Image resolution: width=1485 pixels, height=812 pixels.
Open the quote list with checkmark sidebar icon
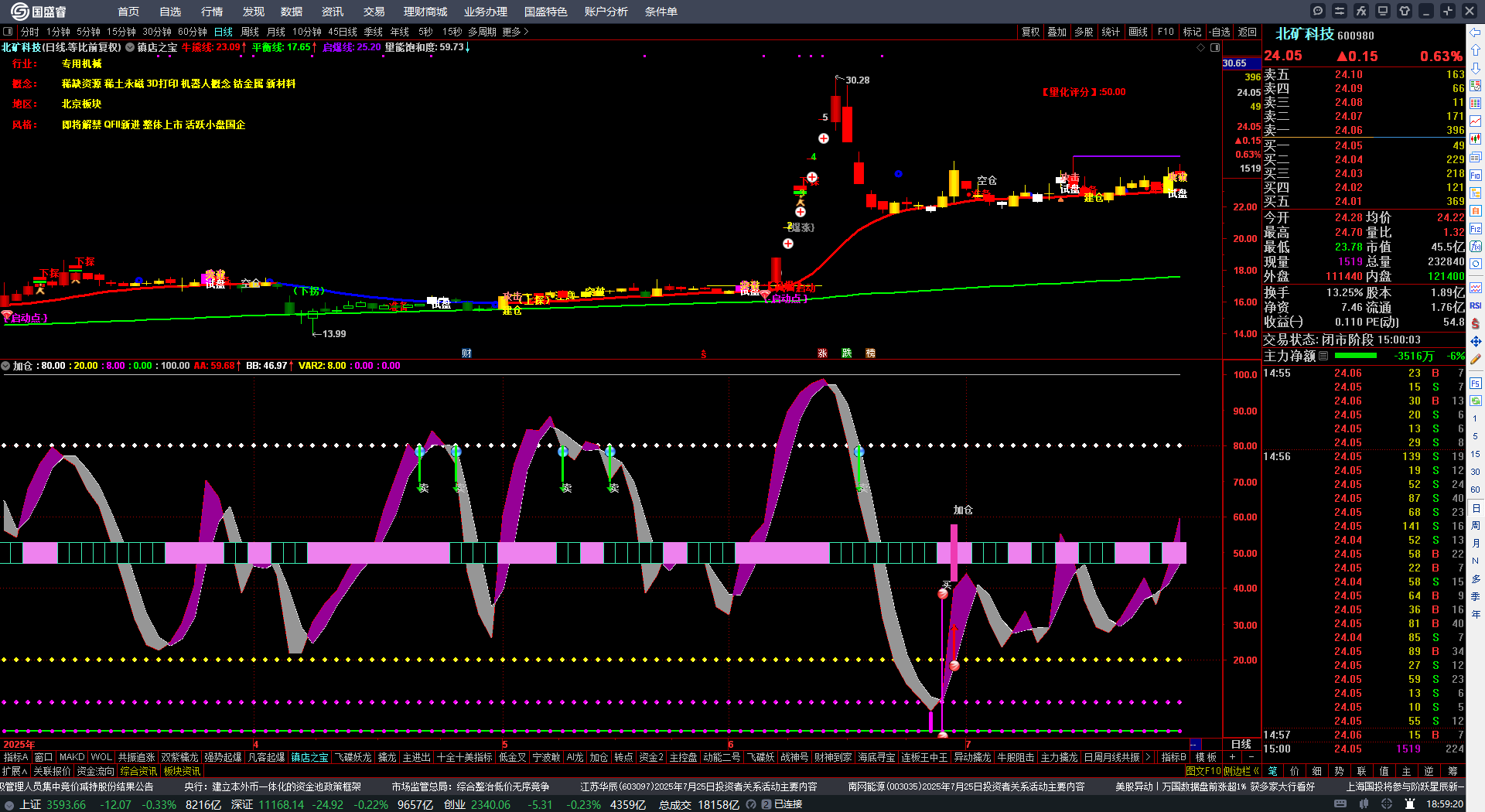coord(1476,85)
